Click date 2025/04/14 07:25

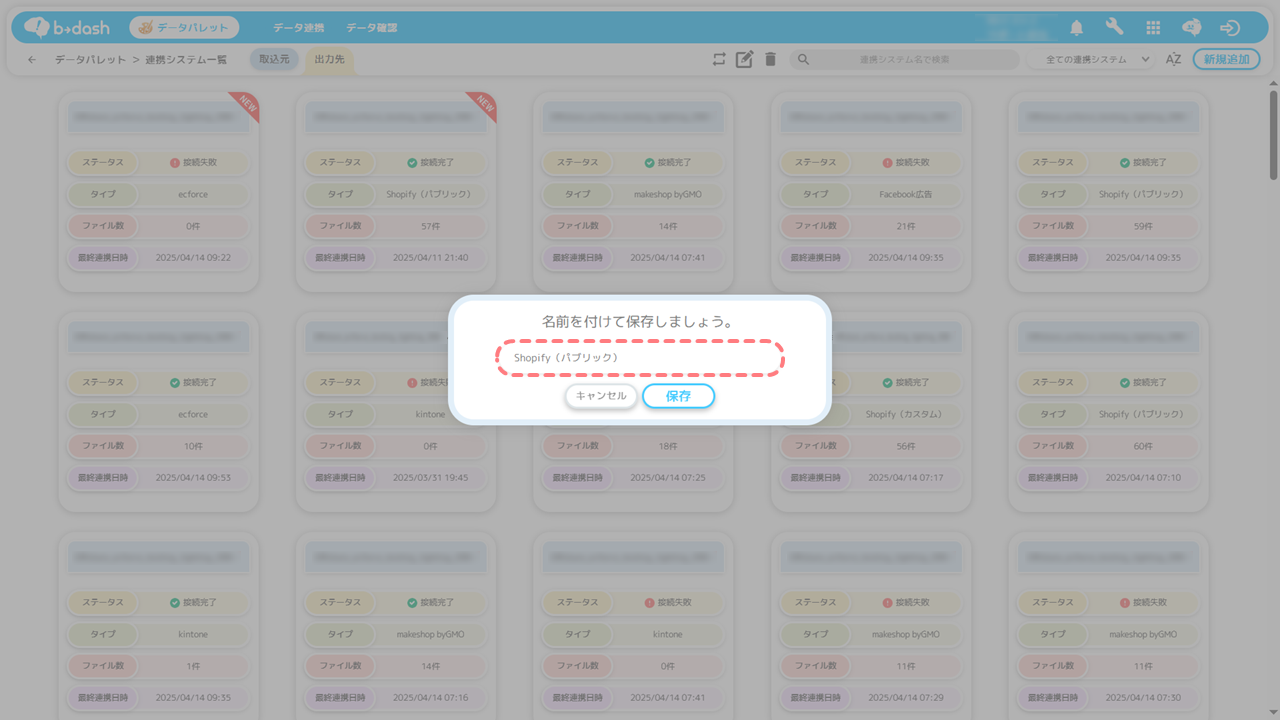tap(668, 478)
